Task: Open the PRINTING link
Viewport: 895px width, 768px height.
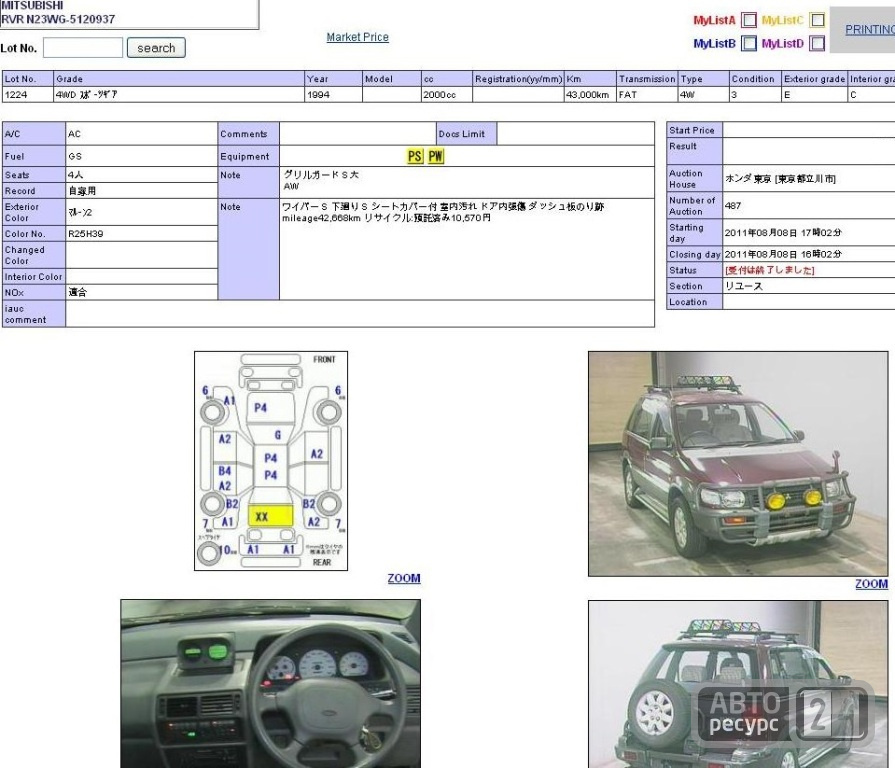Action: pos(869,30)
